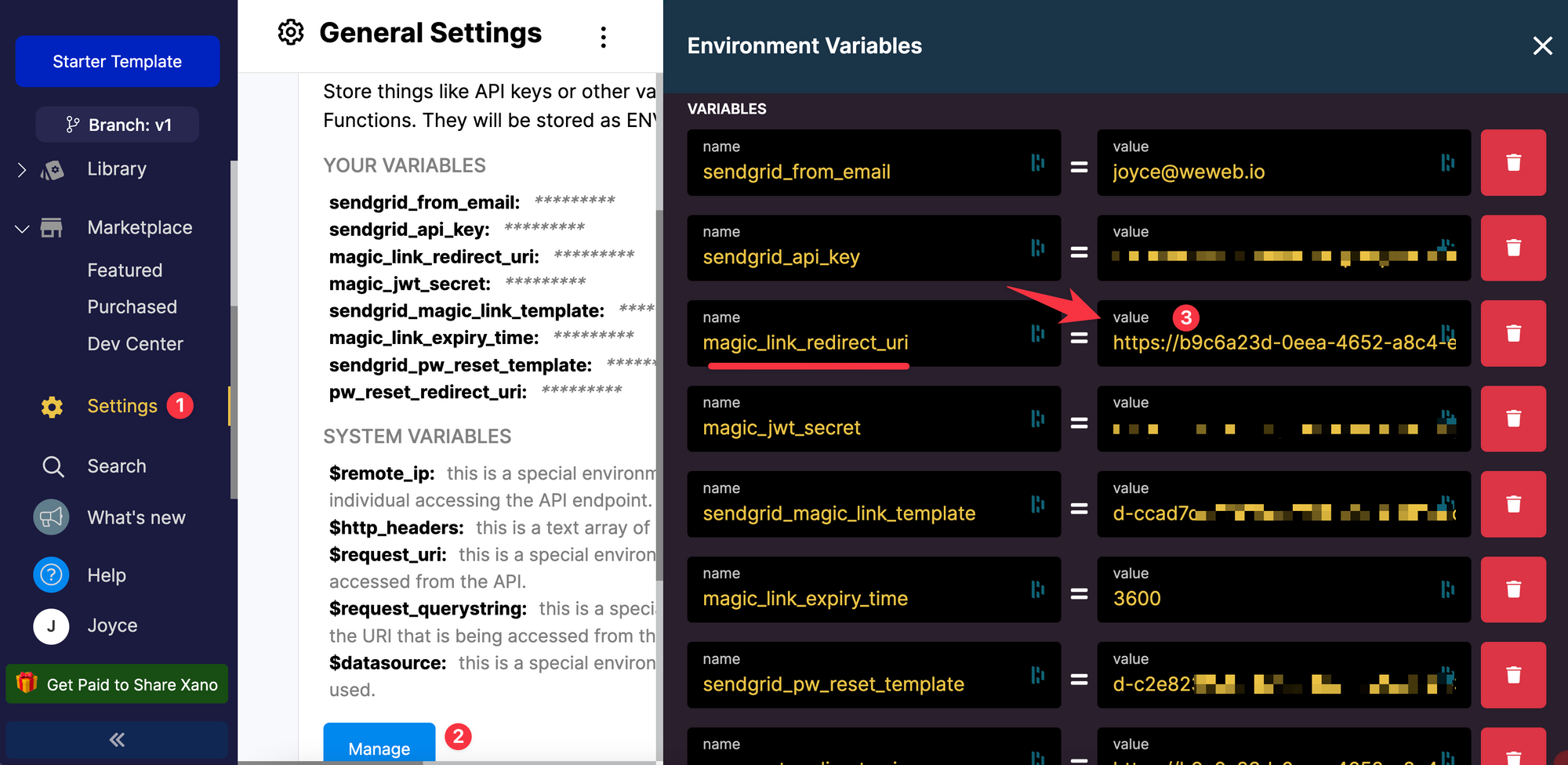Open the Branch: v1 selector

[x=118, y=125]
